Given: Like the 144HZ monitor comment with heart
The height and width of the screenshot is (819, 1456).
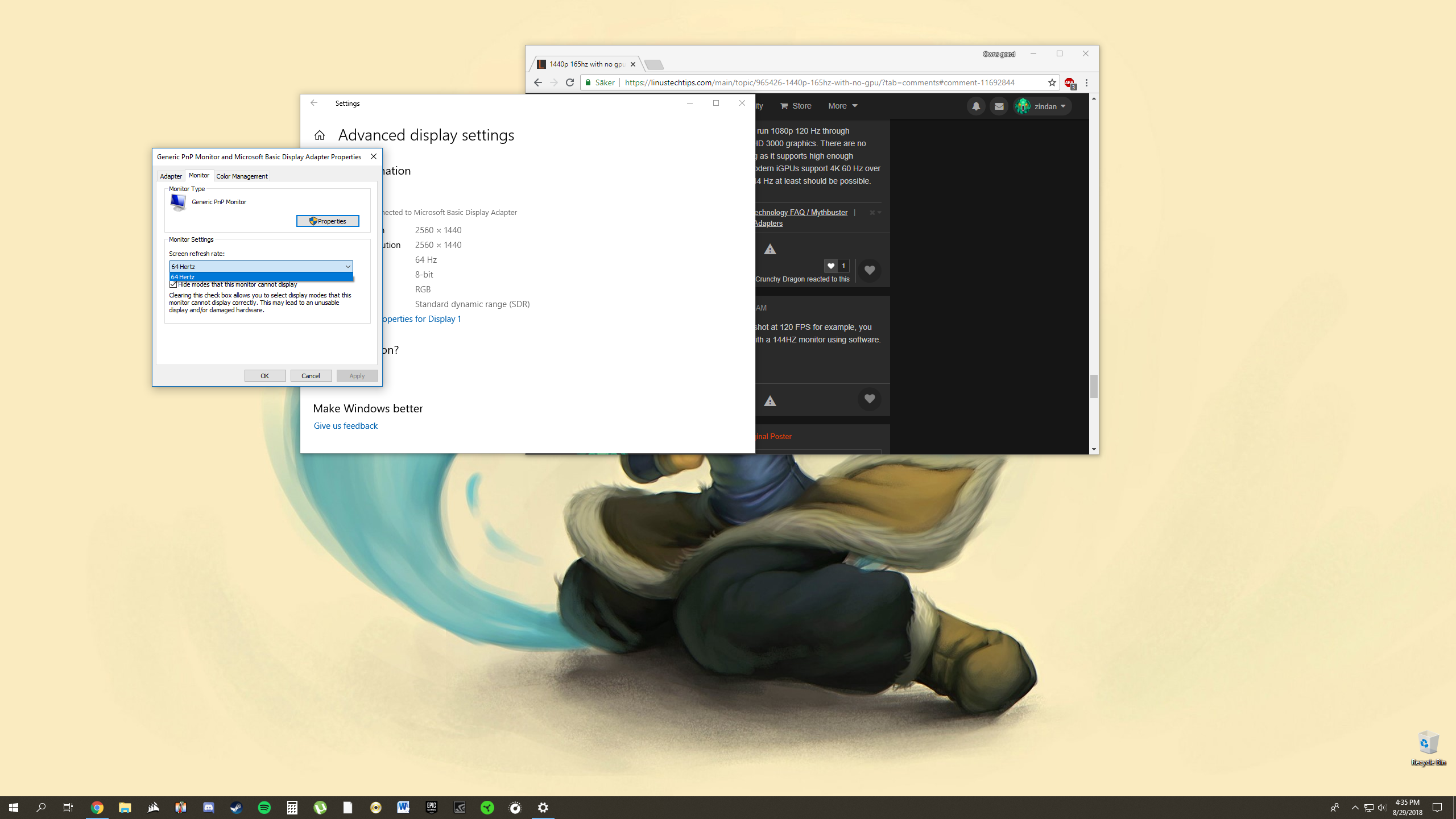Looking at the screenshot, I should coord(870,399).
